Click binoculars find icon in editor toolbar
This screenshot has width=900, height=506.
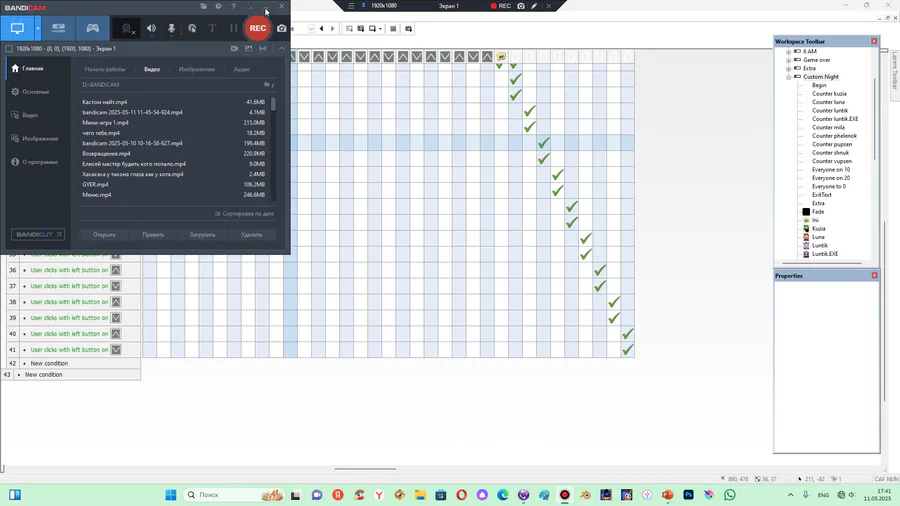point(408,28)
